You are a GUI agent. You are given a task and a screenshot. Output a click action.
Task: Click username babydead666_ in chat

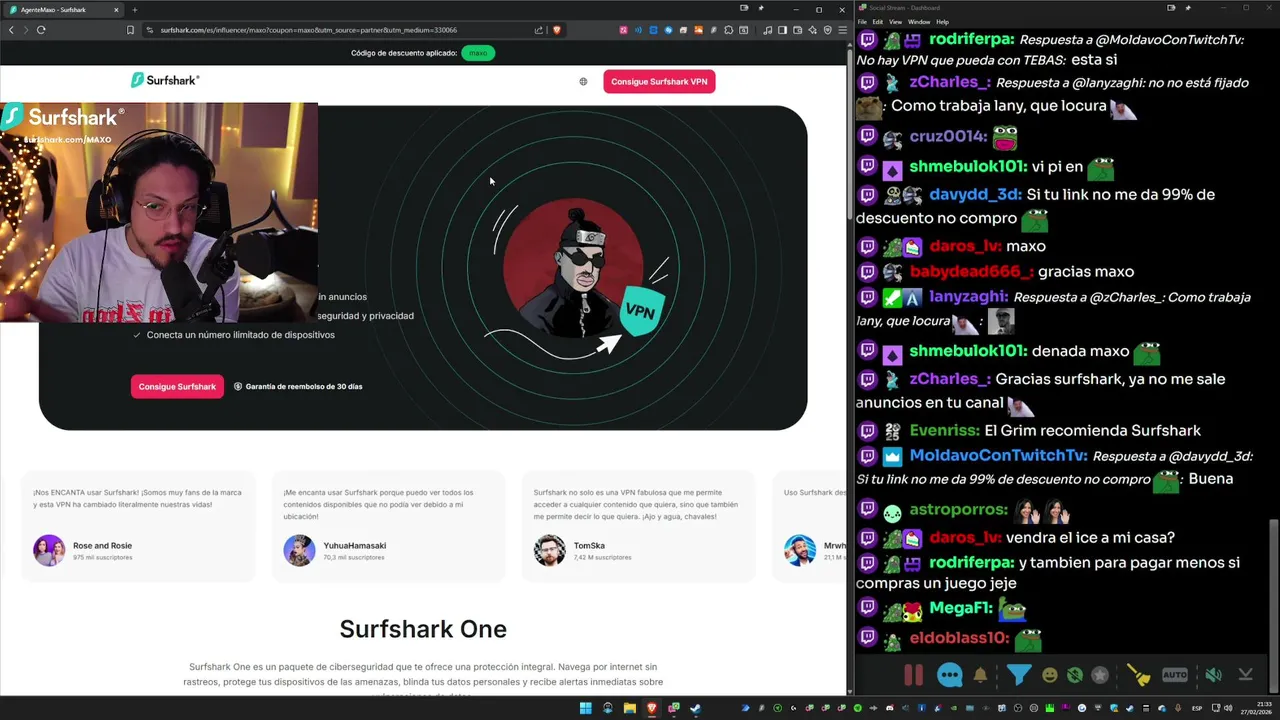click(969, 272)
